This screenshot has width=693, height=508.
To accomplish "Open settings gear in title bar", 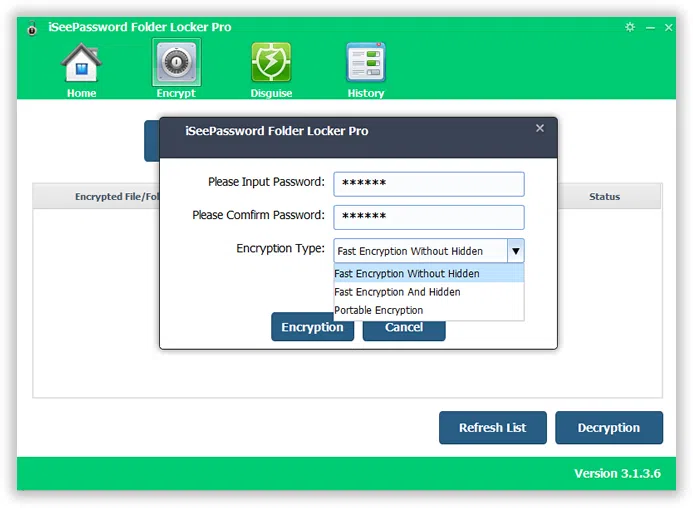I will pos(630,27).
